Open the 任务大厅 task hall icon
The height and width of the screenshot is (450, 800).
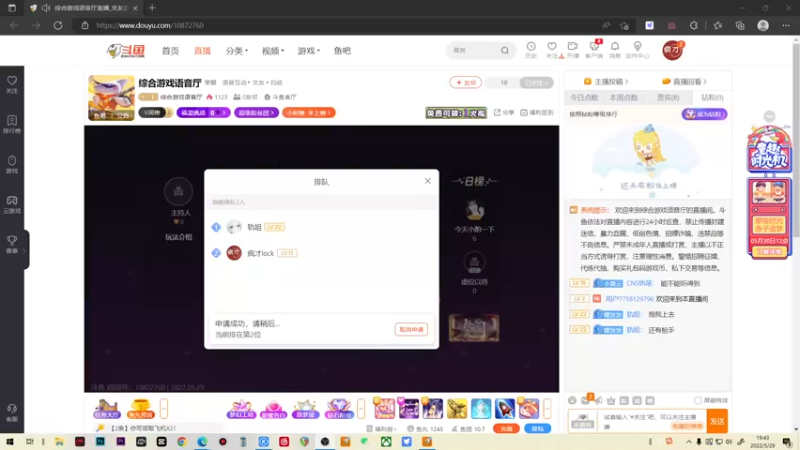(107, 409)
